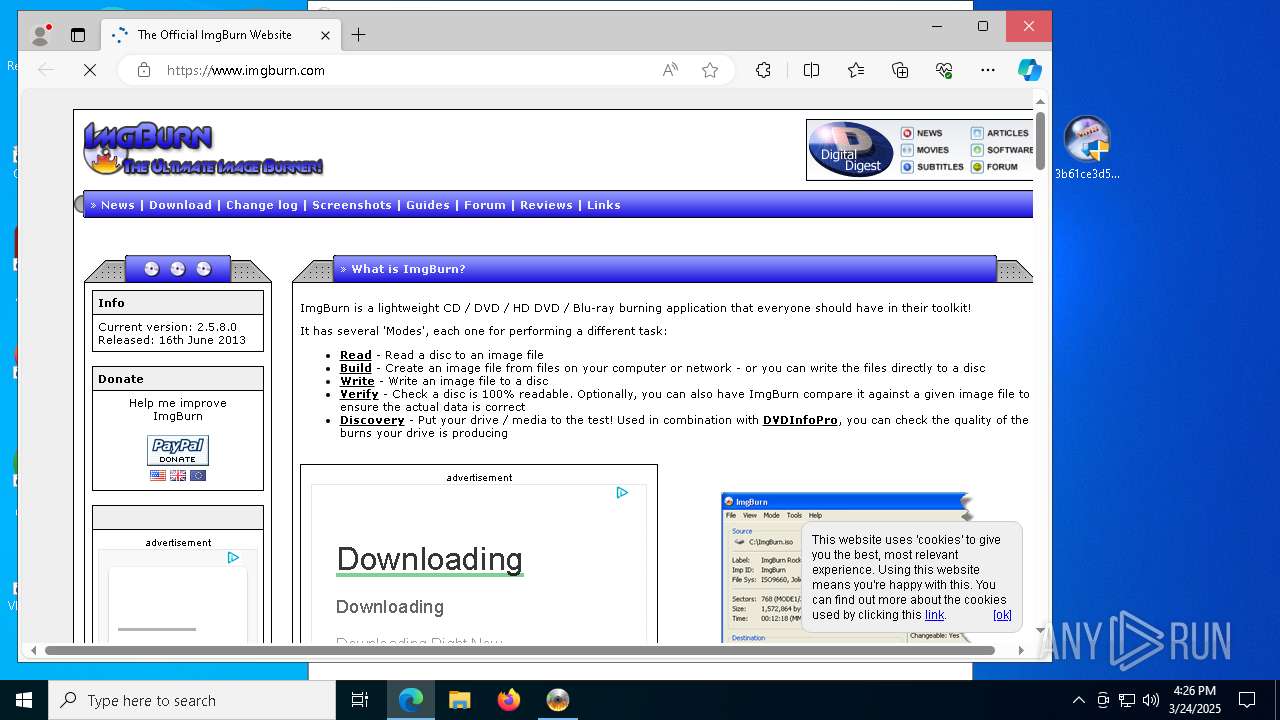The height and width of the screenshot is (720, 1280).
Task: Toggle Split screen view
Action: click(811, 70)
